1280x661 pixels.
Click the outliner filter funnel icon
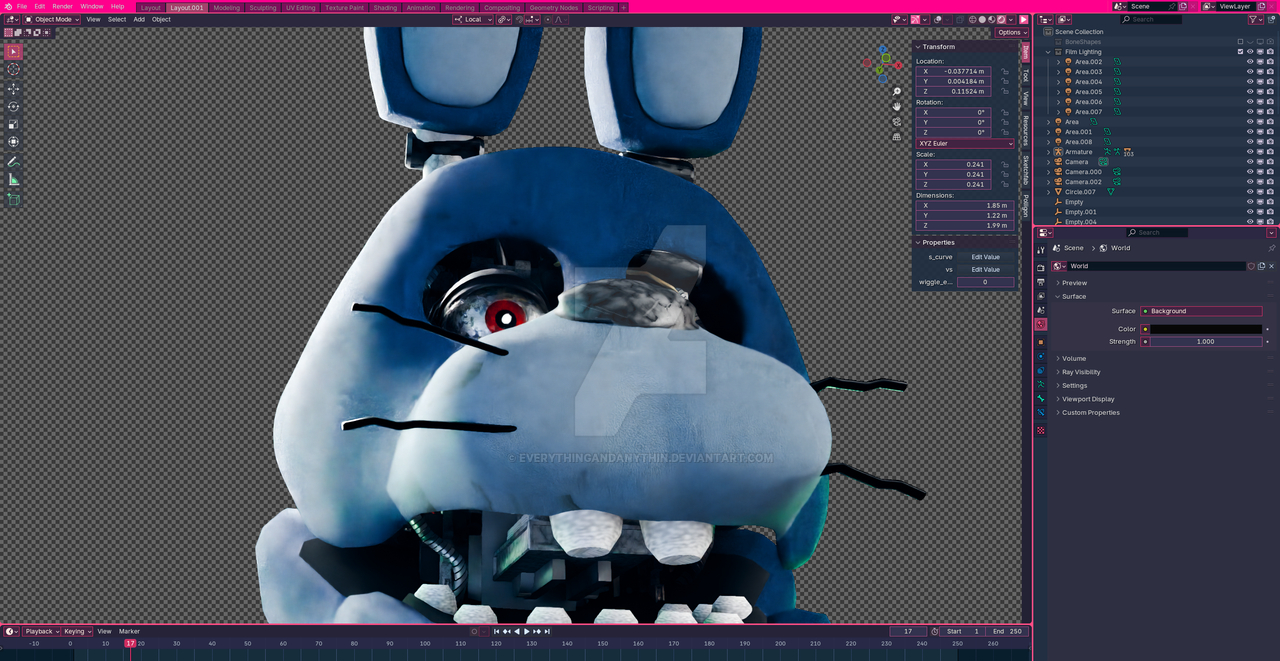pyautogui.click(x=1254, y=19)
